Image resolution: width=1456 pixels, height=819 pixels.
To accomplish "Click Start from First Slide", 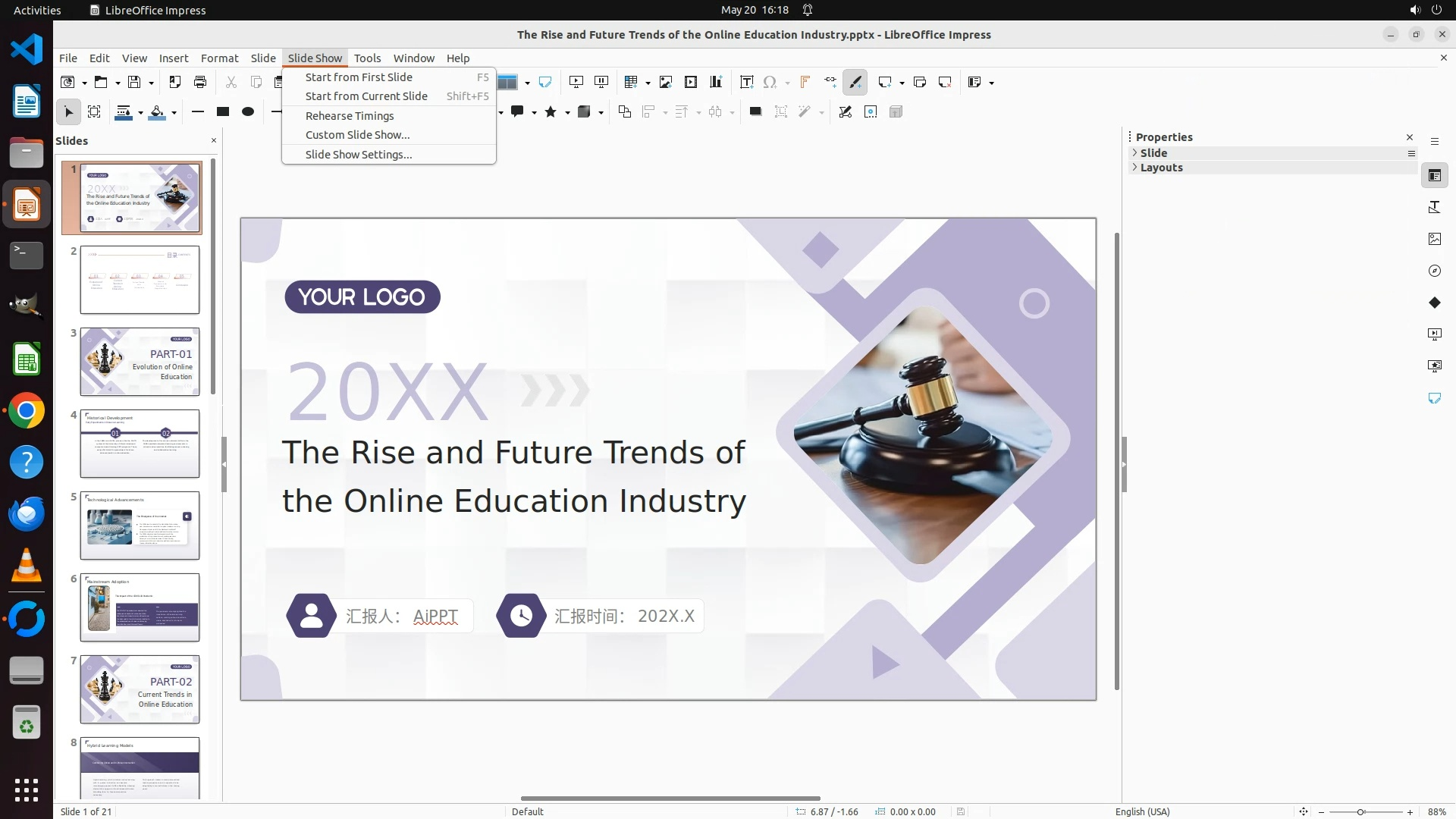I will pyautogui.click(x=359, y=77).
